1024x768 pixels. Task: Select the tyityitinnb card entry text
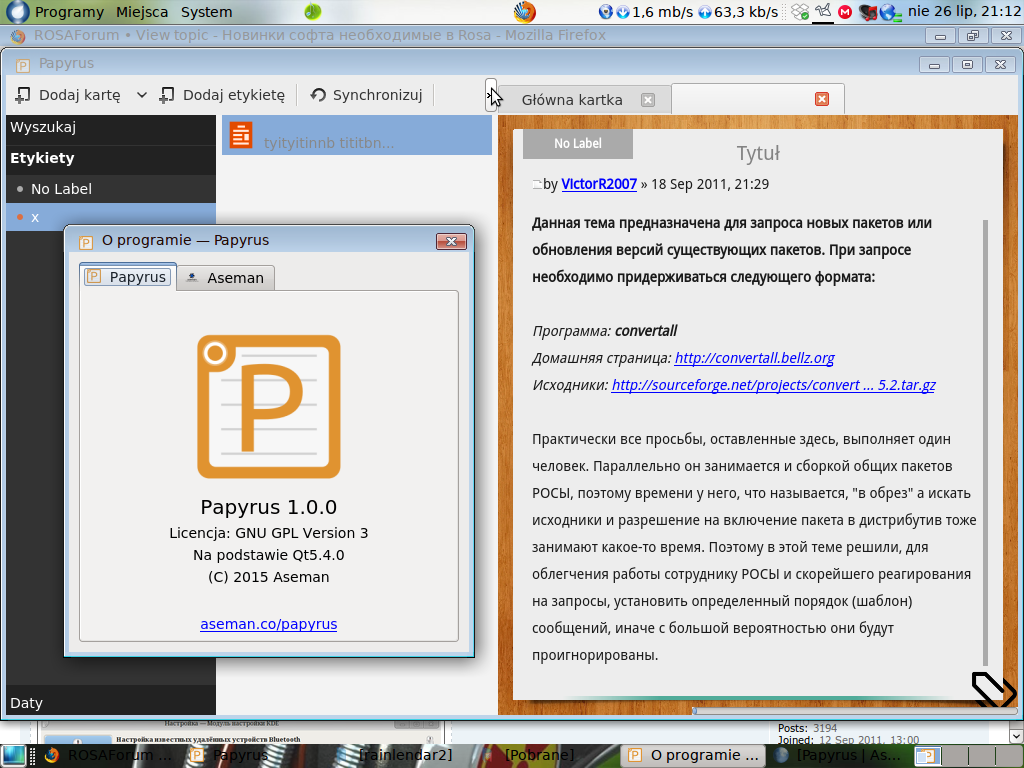[328, 143]
